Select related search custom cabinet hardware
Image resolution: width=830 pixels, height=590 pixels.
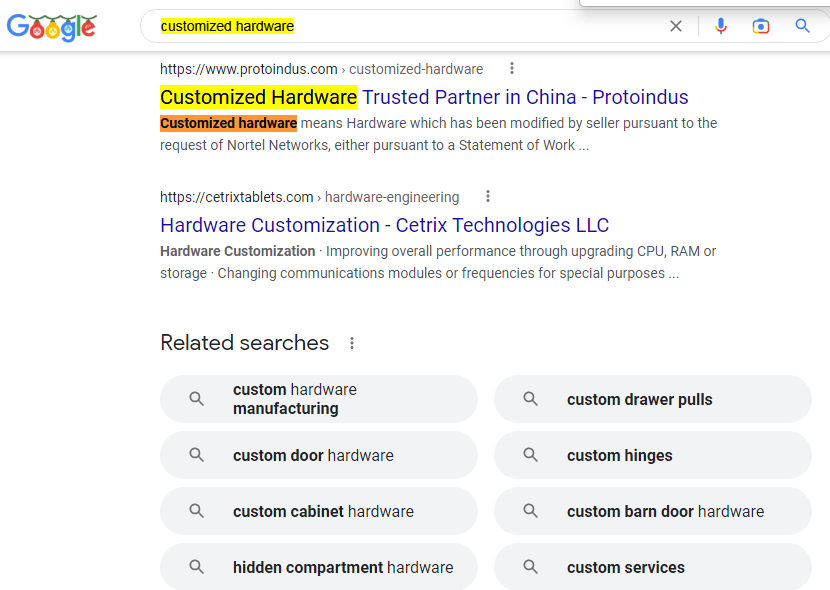pyautogui.click(x=319, y=511)
